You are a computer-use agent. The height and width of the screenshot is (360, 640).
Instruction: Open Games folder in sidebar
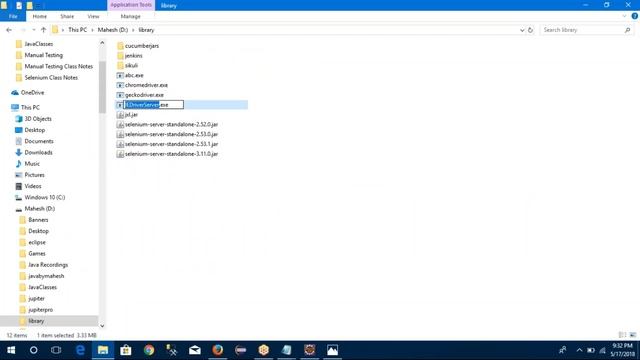pyautogui.click(x=37, y=253)
